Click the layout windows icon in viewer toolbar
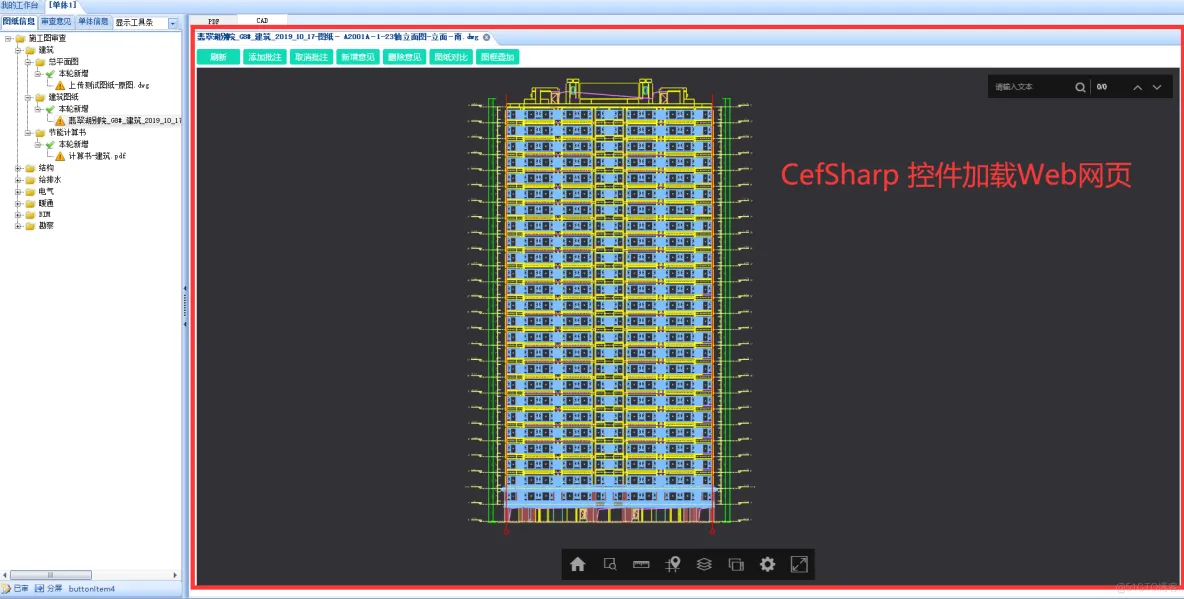1184x599 pixels. 736,564
